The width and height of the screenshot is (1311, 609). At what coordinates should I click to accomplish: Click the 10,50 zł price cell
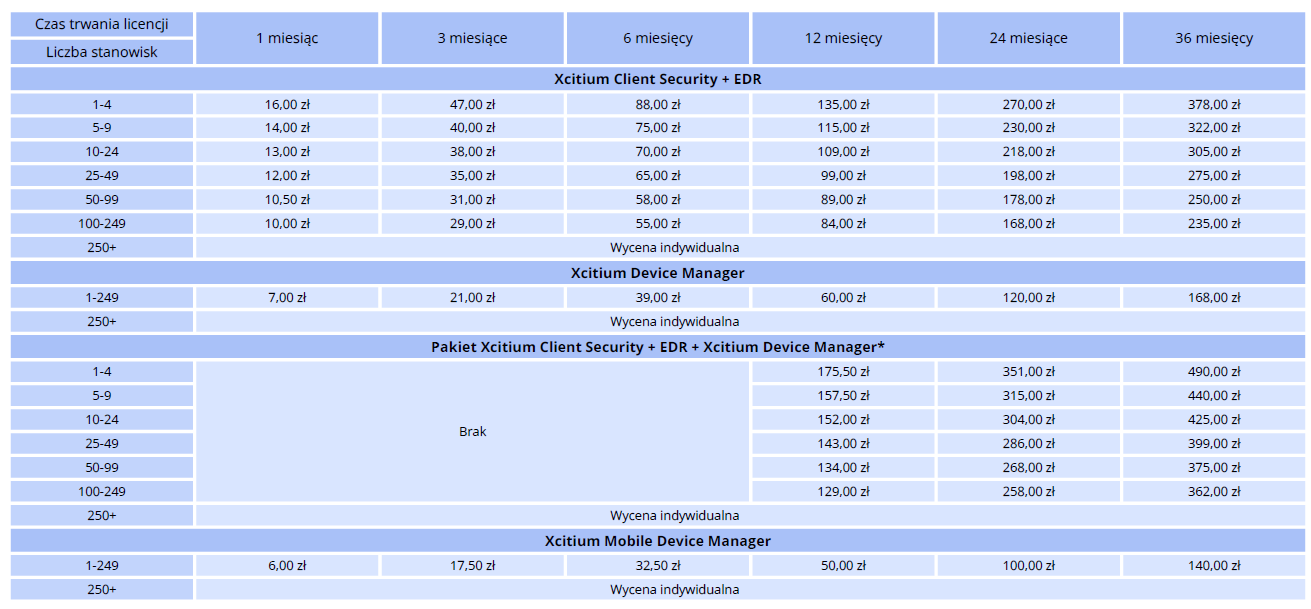tap(287, 200)
